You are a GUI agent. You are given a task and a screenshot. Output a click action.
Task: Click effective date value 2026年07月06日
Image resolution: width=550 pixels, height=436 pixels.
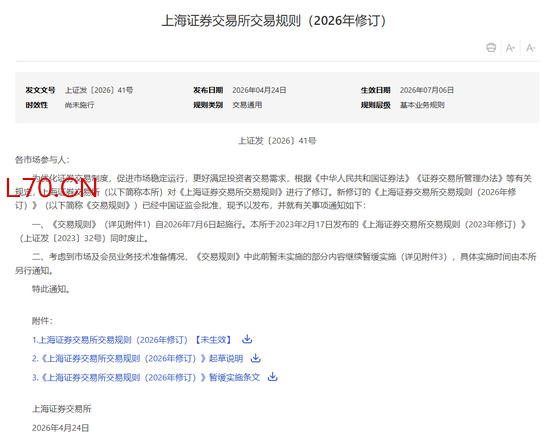[427, 90]
